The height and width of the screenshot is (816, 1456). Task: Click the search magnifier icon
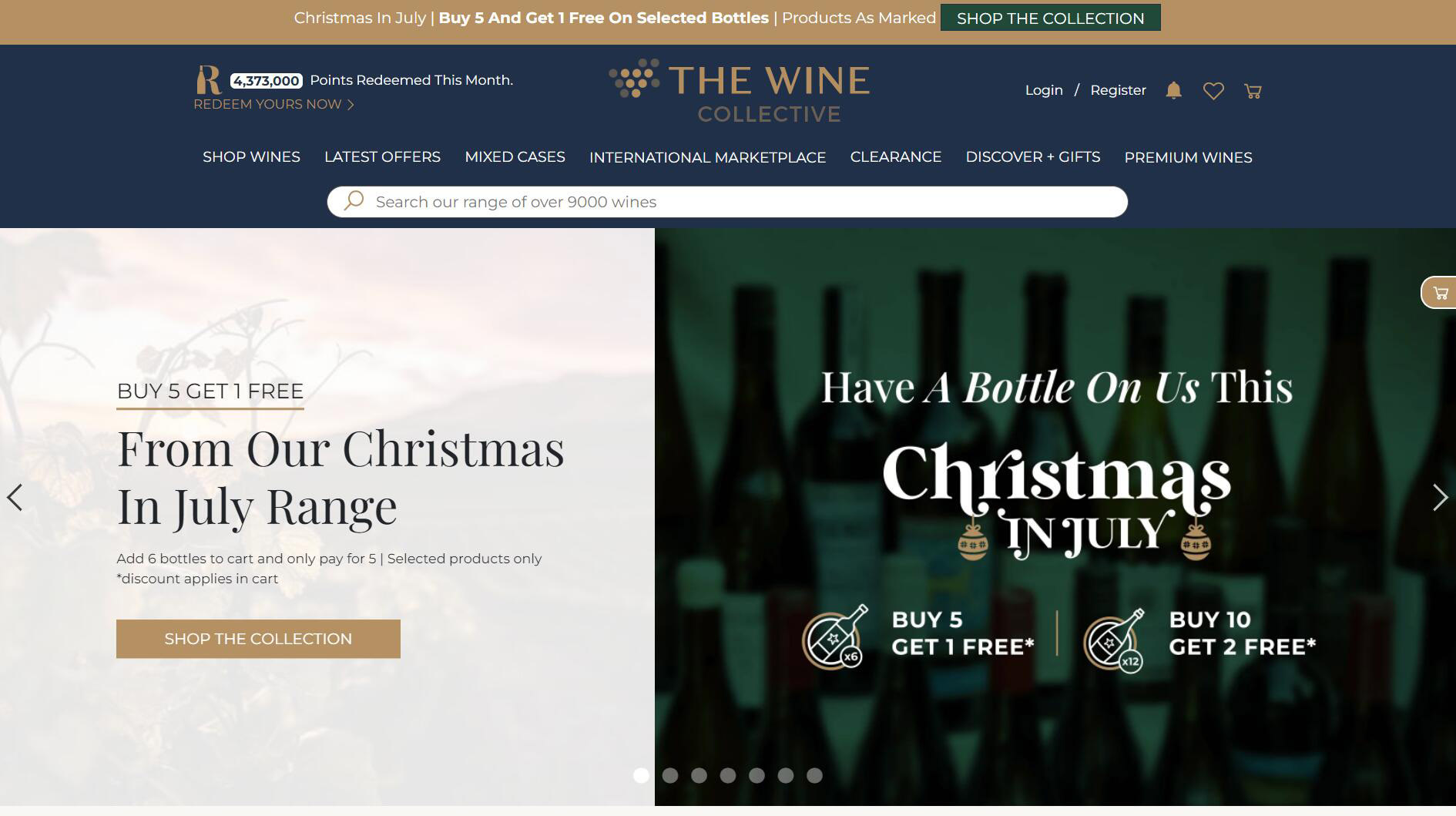point(354,201)
